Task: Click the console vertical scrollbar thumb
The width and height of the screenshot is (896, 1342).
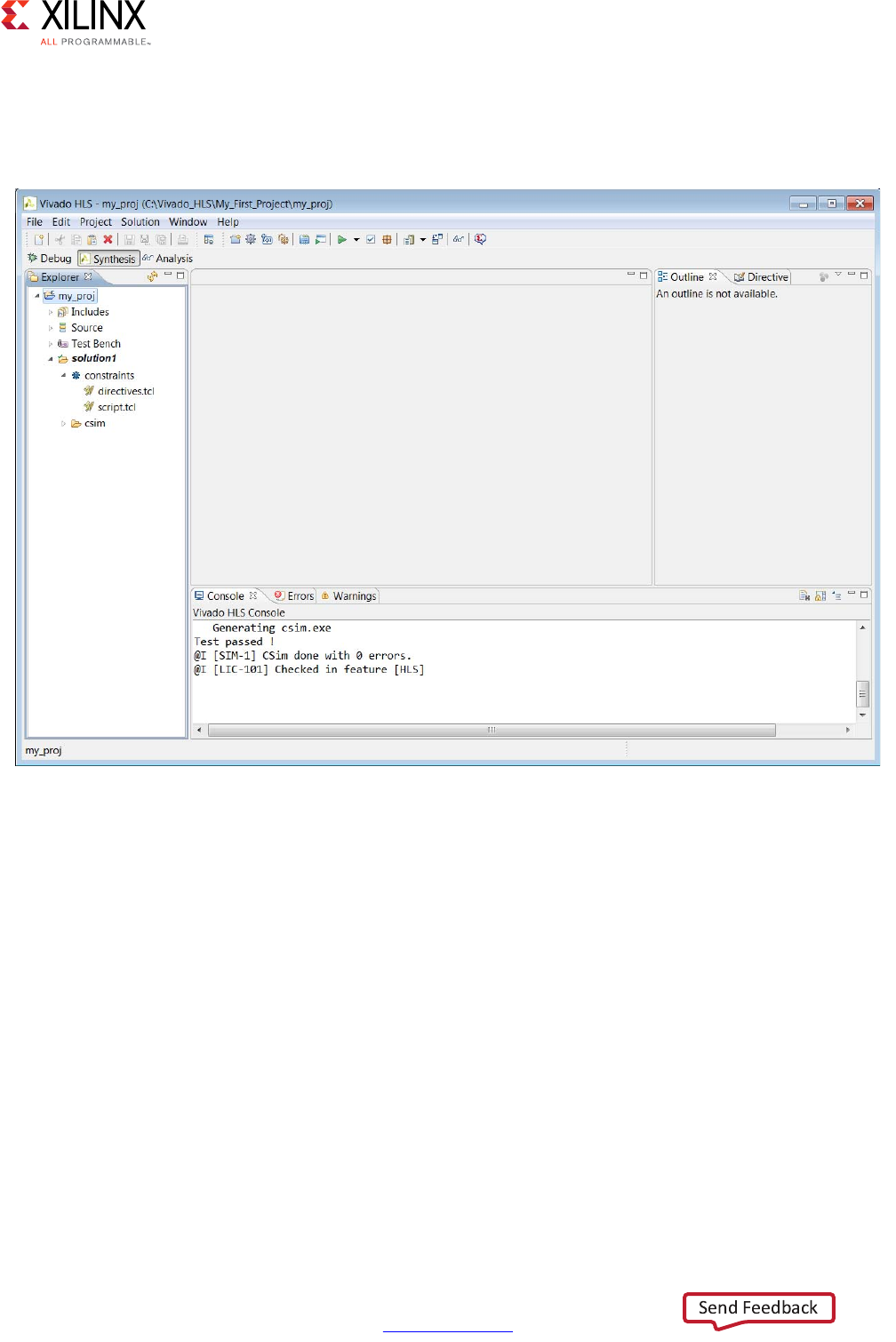Action: click(x=862, y=693)
